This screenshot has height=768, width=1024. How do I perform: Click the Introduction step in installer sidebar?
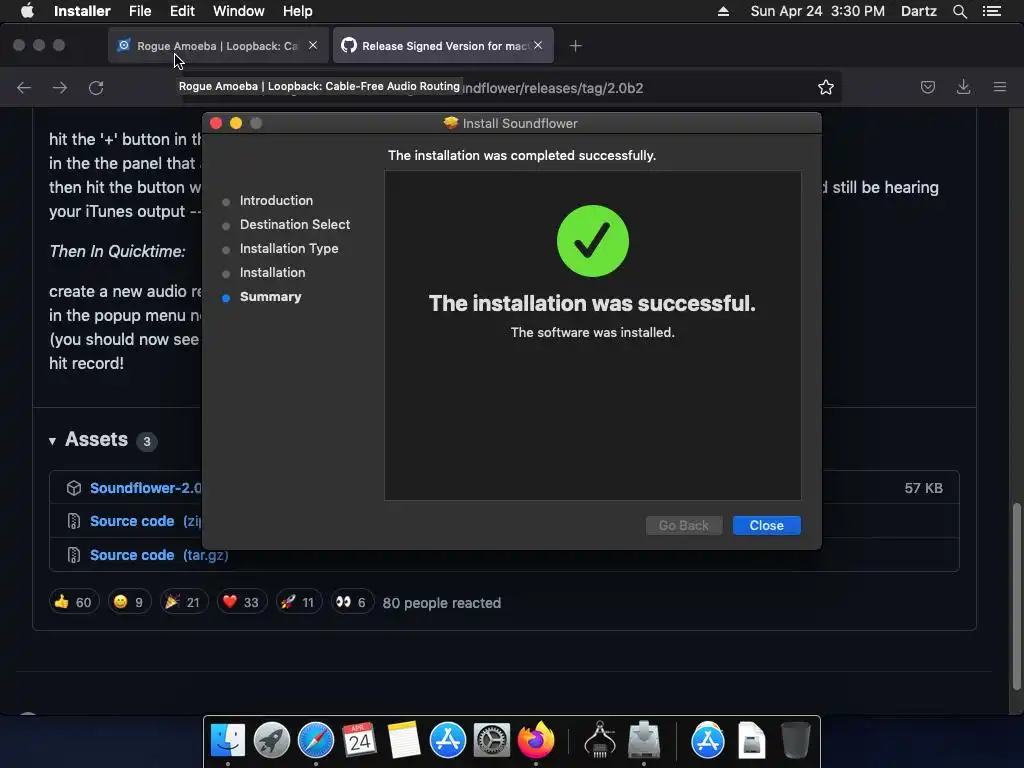tap(276, 200)
